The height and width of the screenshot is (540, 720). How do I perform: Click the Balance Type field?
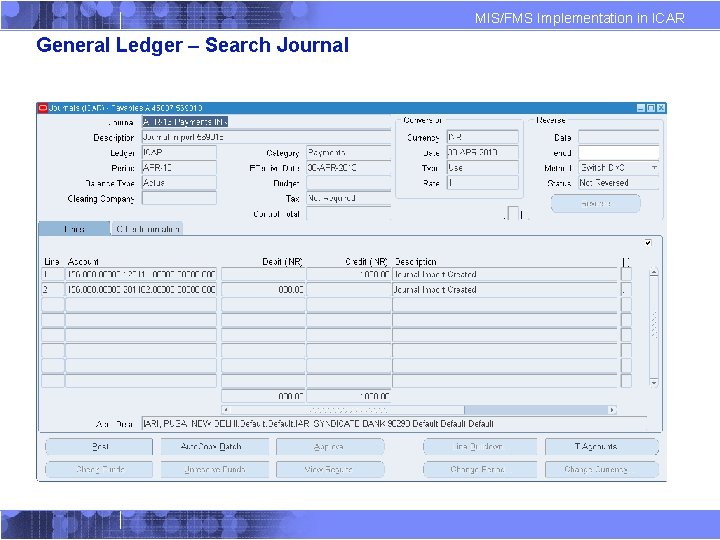coord(179,183)
